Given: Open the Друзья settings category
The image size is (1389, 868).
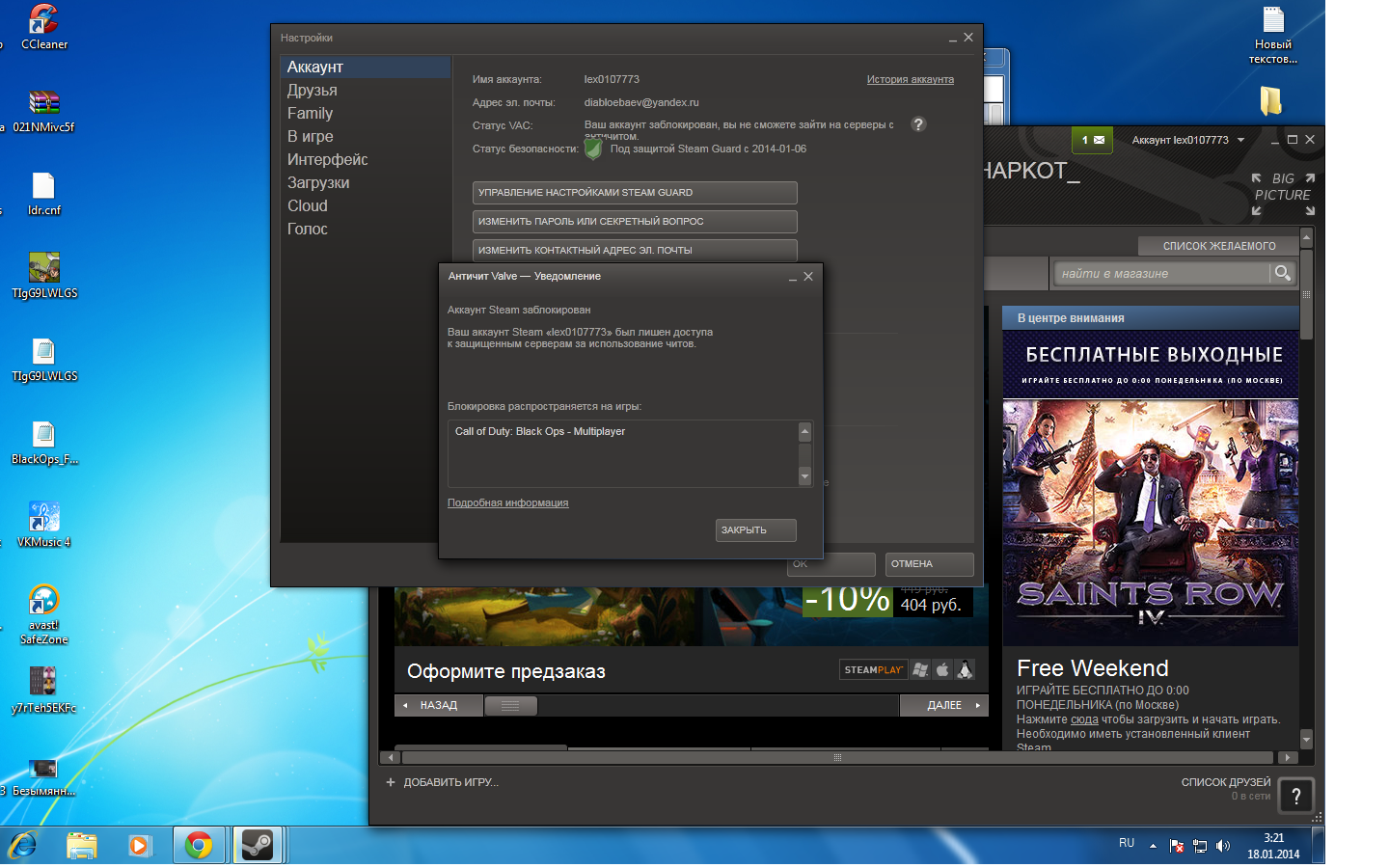Looking at the screenshot, I should [x=366, y=90].
